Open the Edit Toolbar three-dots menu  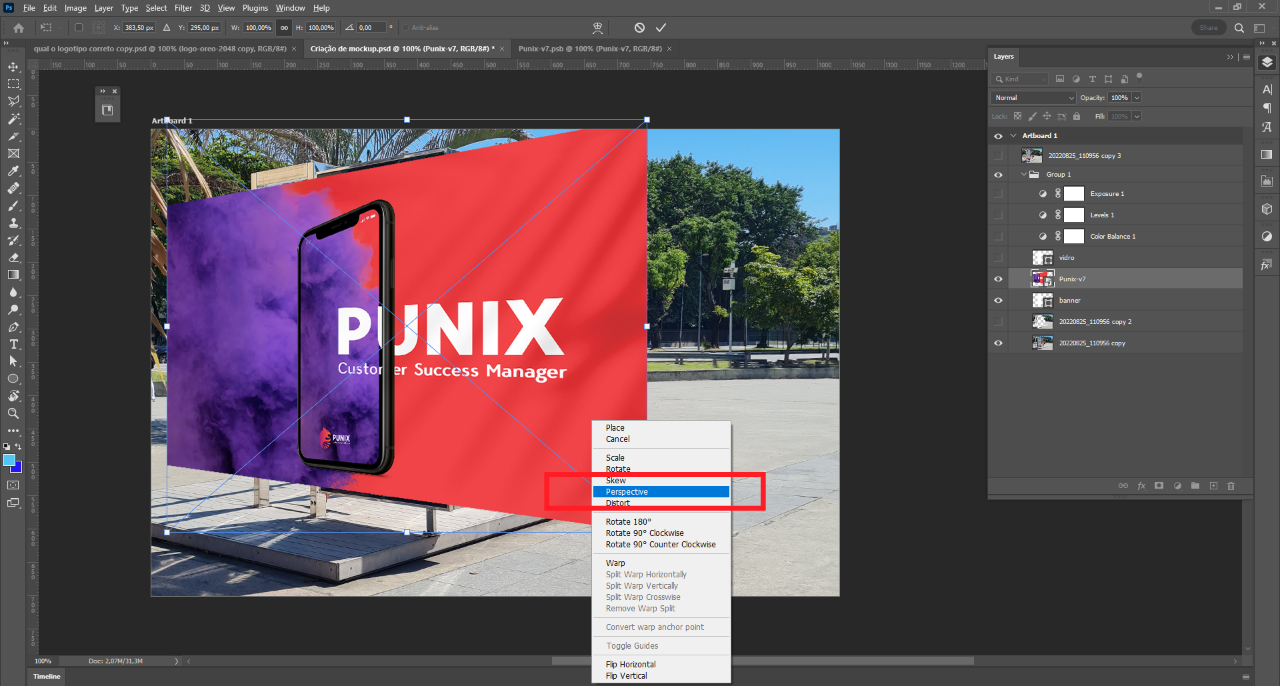(x=14, y=431)
